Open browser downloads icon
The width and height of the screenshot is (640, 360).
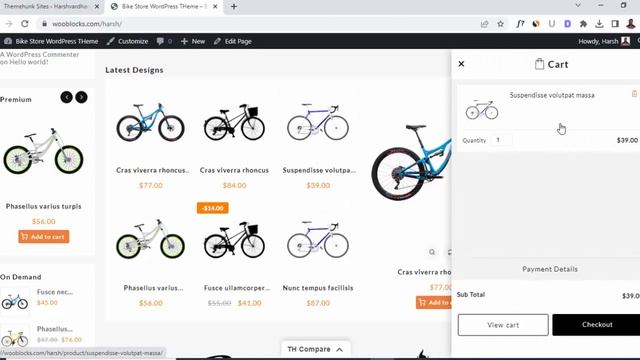(x=599, y=24)
